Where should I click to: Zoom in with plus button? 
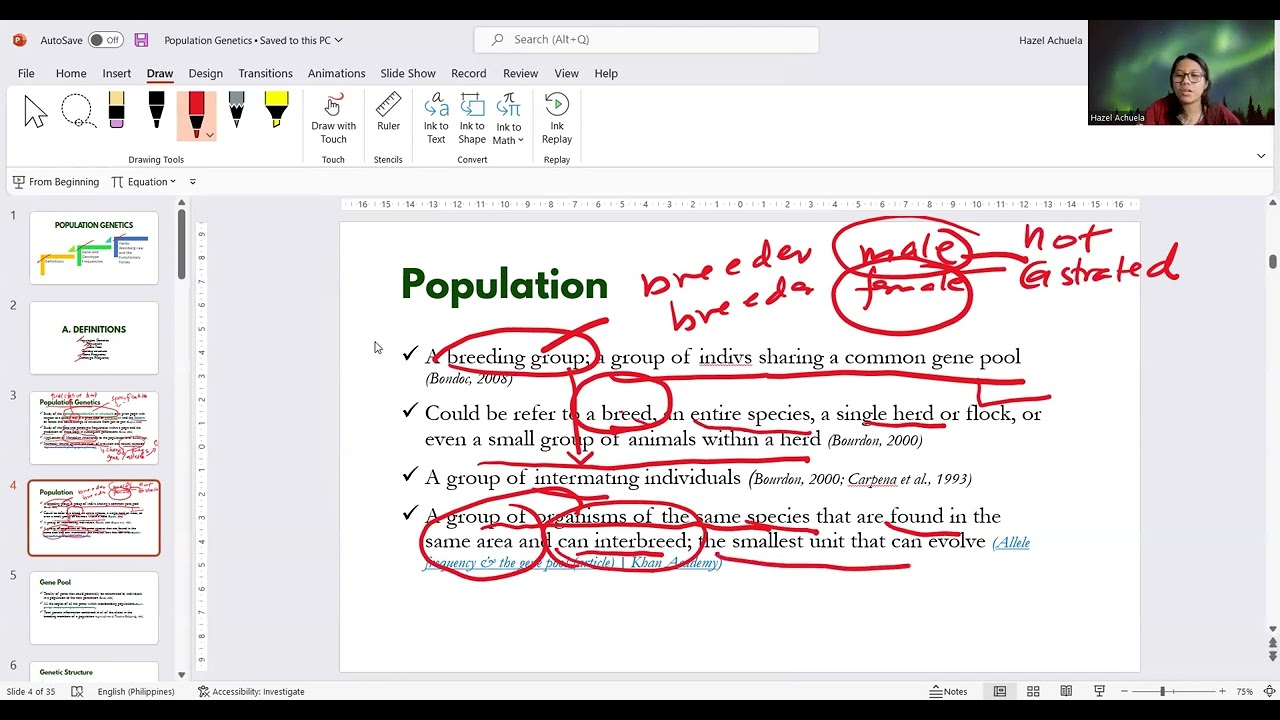[1222, 691]
